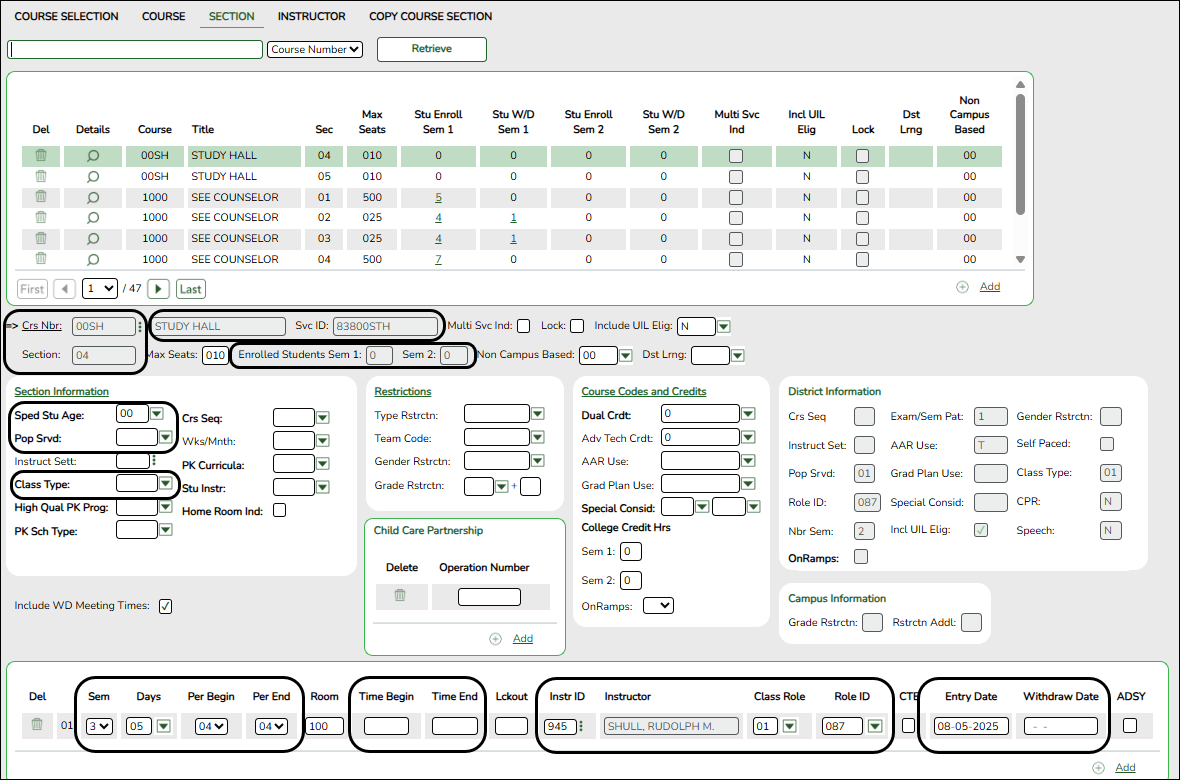Open Instr ID lookup ellipsis icon
The image size is (1180, 780).
pos(581,726)
